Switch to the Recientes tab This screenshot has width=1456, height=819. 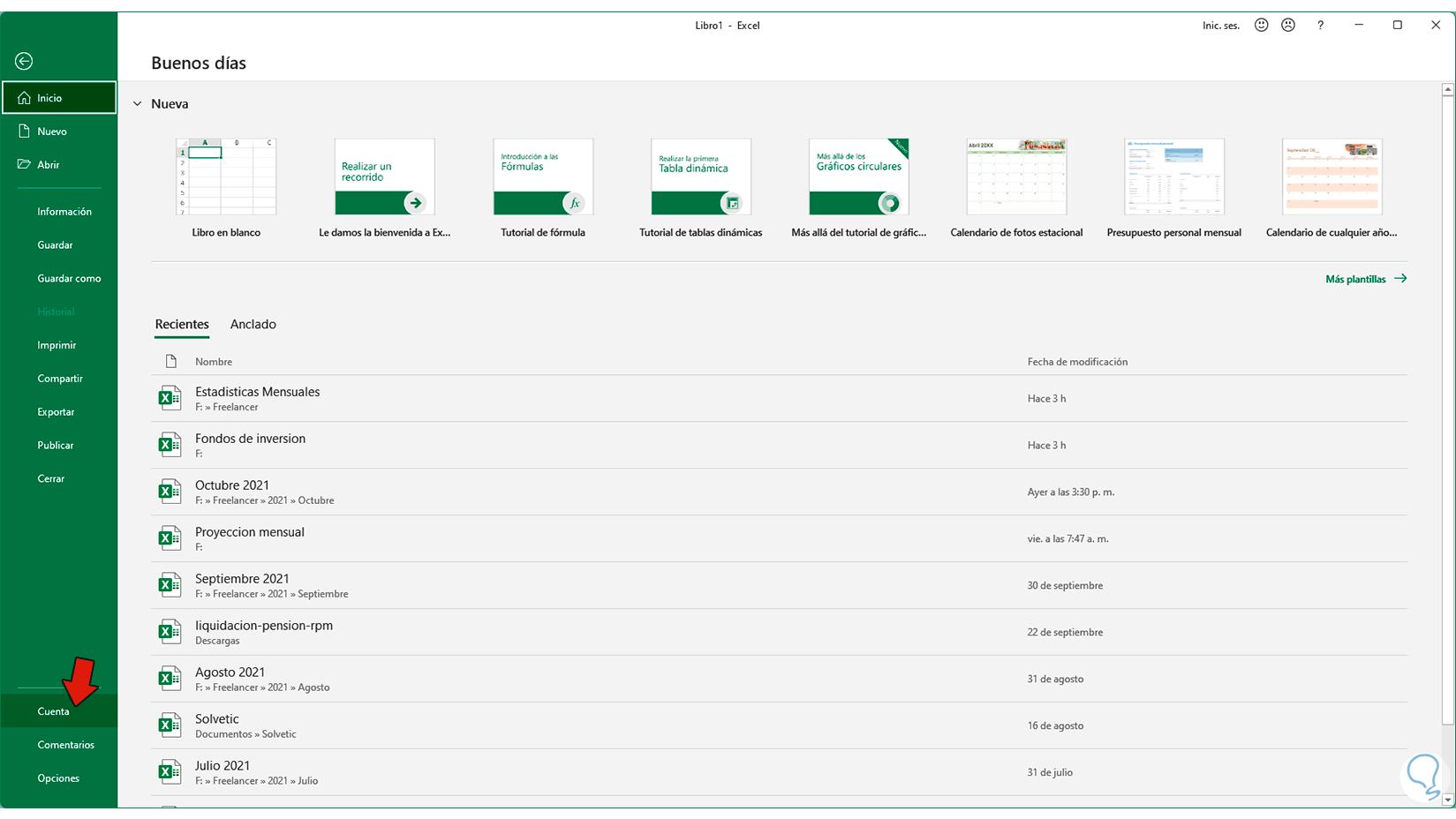click(x=182, y=324)
